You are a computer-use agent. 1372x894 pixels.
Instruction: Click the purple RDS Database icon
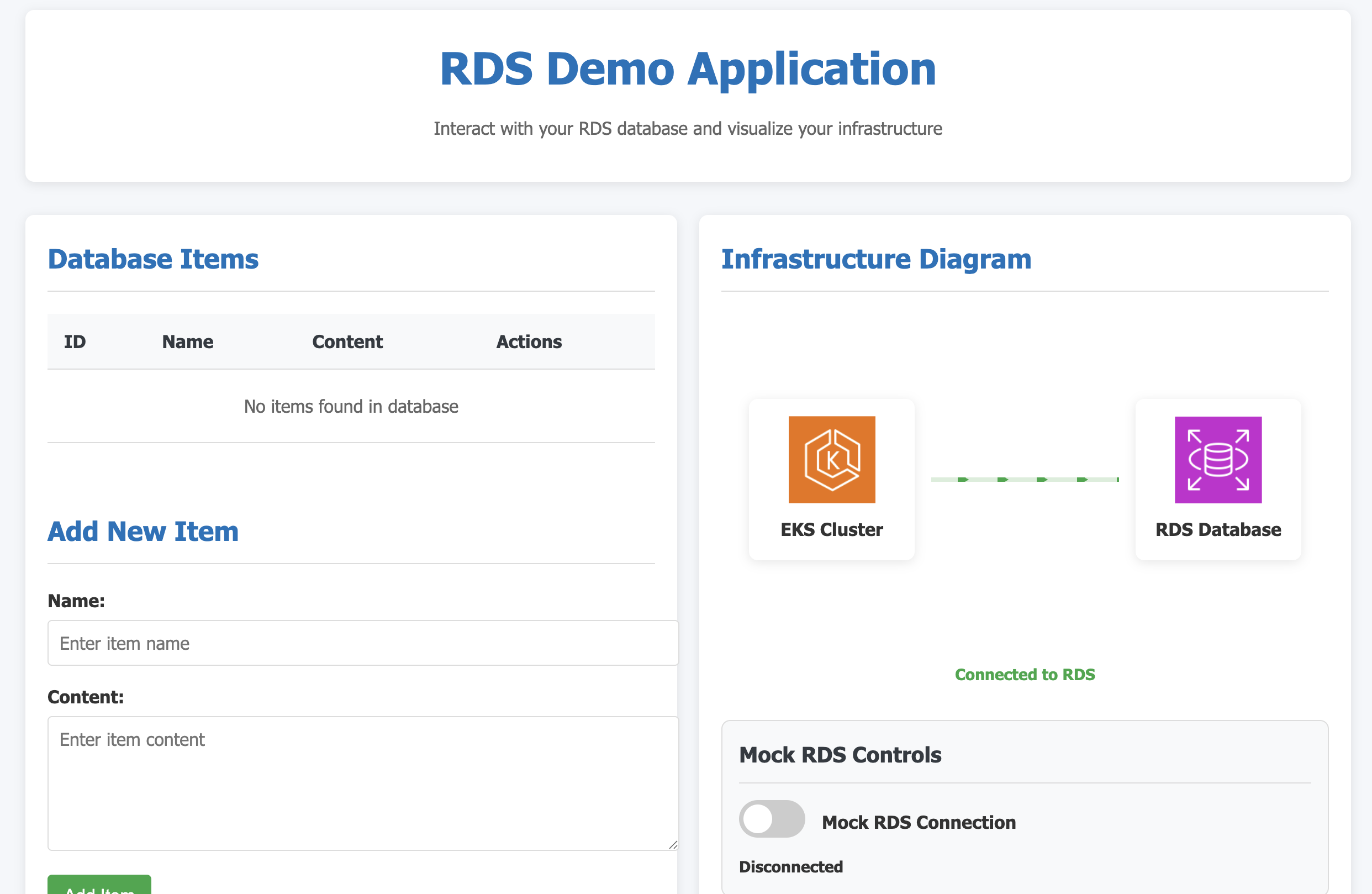pyautogui.click(x=1217, y=460)
